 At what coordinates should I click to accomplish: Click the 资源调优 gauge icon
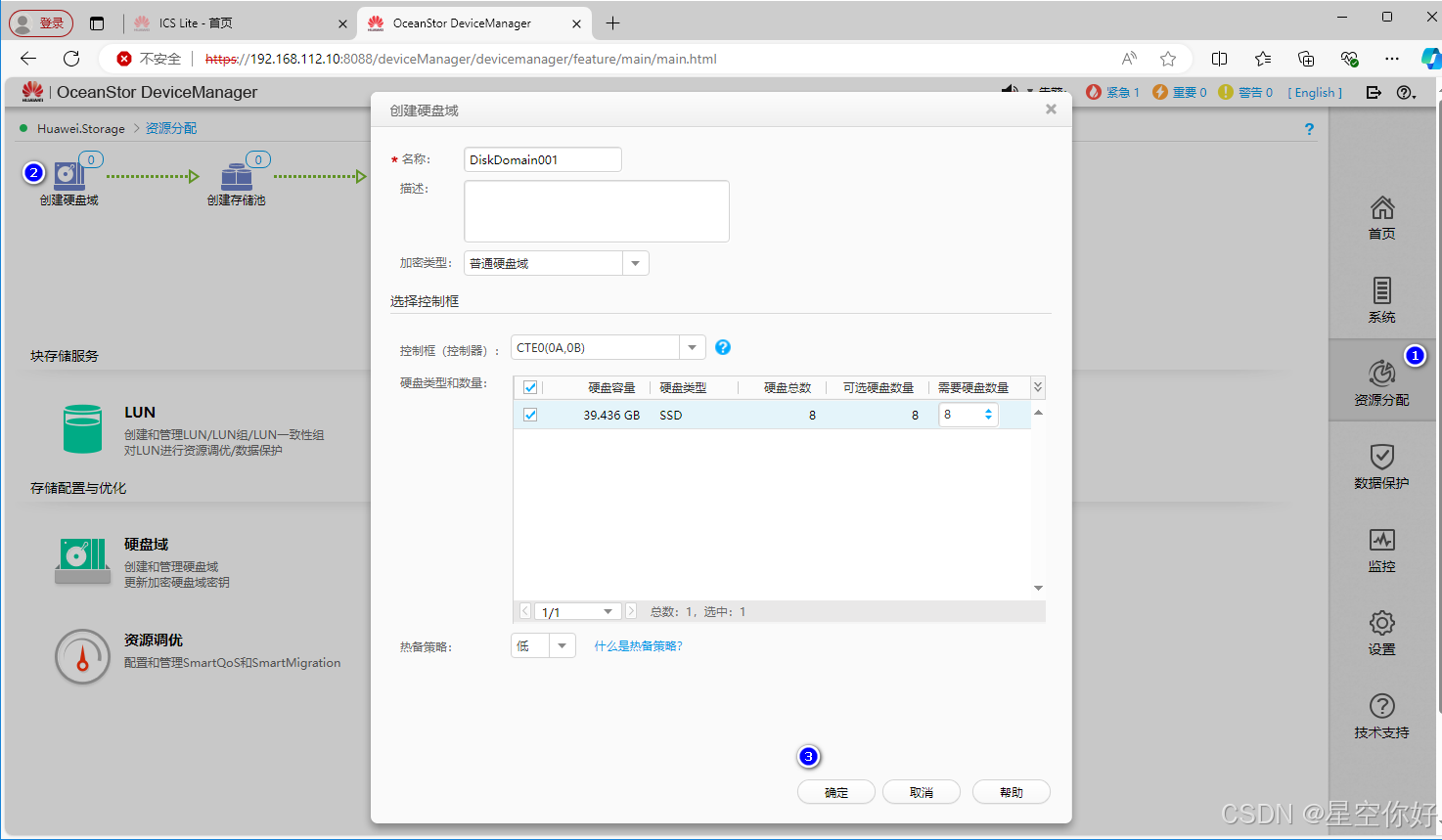tap(82, 656)
